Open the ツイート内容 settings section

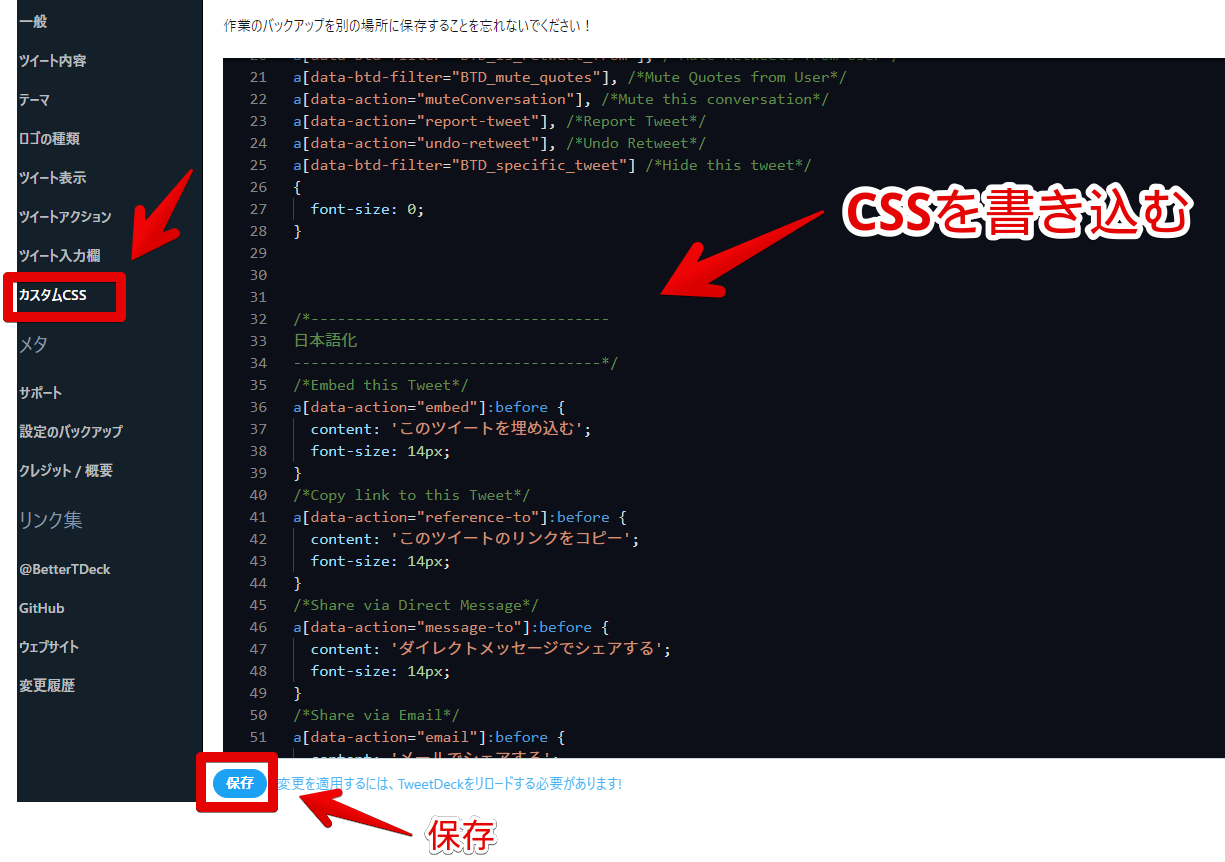click(52, 60)
